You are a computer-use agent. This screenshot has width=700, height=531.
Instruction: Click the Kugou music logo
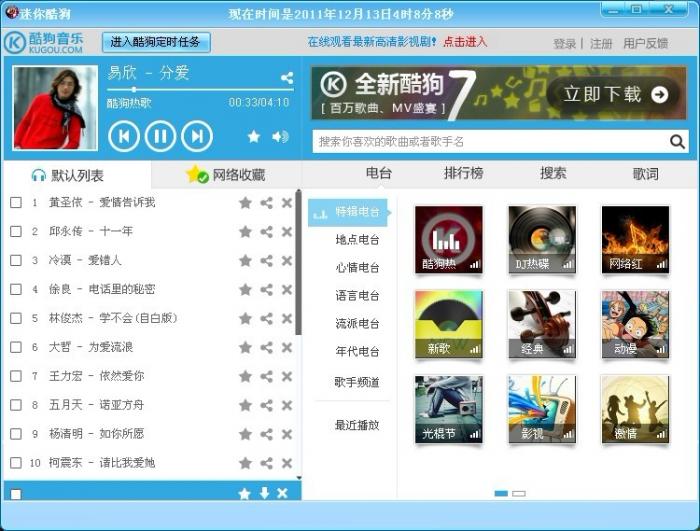(x=44, y=42)
